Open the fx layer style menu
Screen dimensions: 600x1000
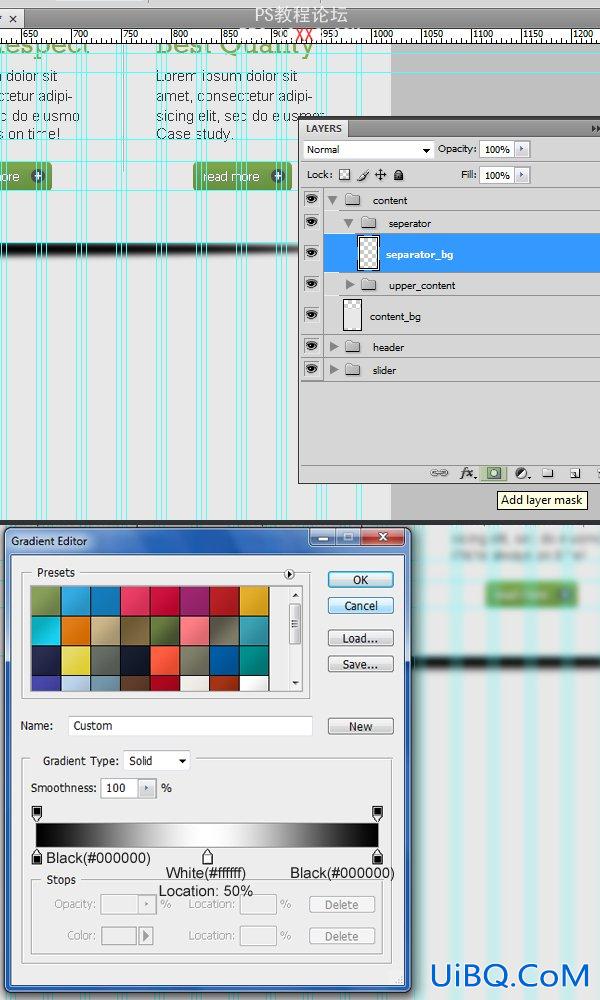(467, 473)
